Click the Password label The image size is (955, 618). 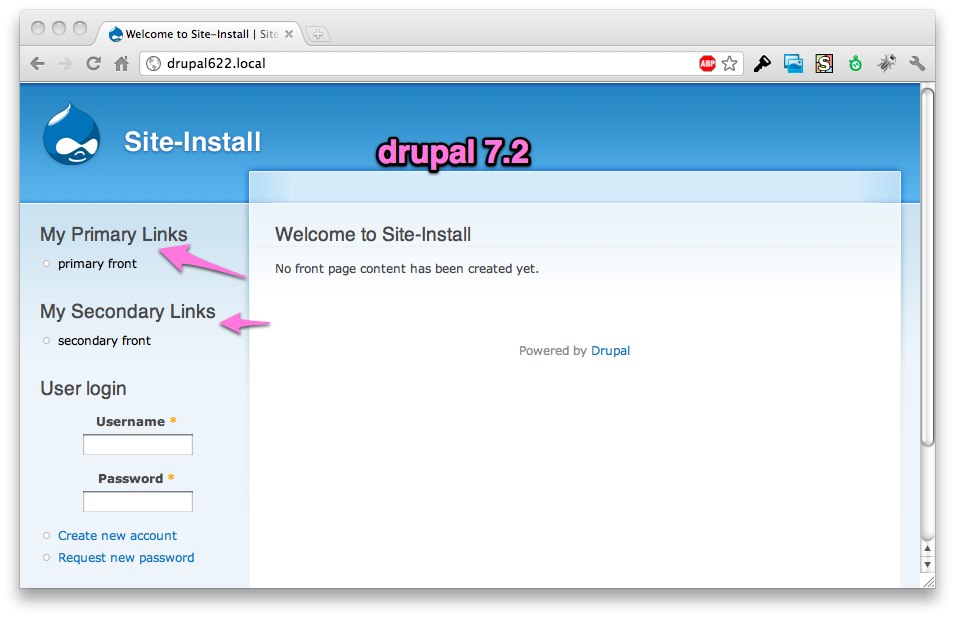click(x=130, y=479)
